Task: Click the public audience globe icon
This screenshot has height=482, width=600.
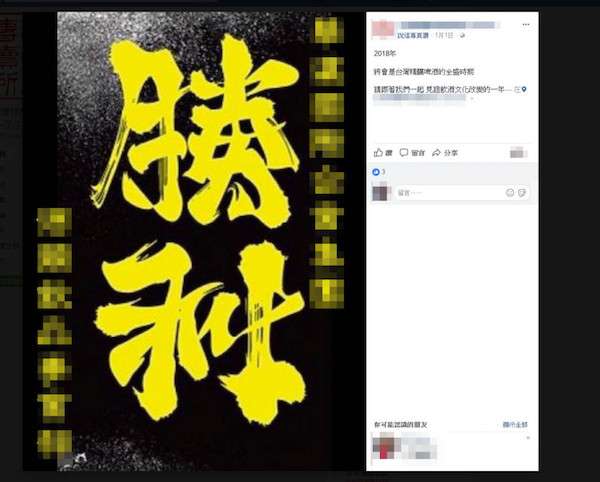Action: (462, 35)
